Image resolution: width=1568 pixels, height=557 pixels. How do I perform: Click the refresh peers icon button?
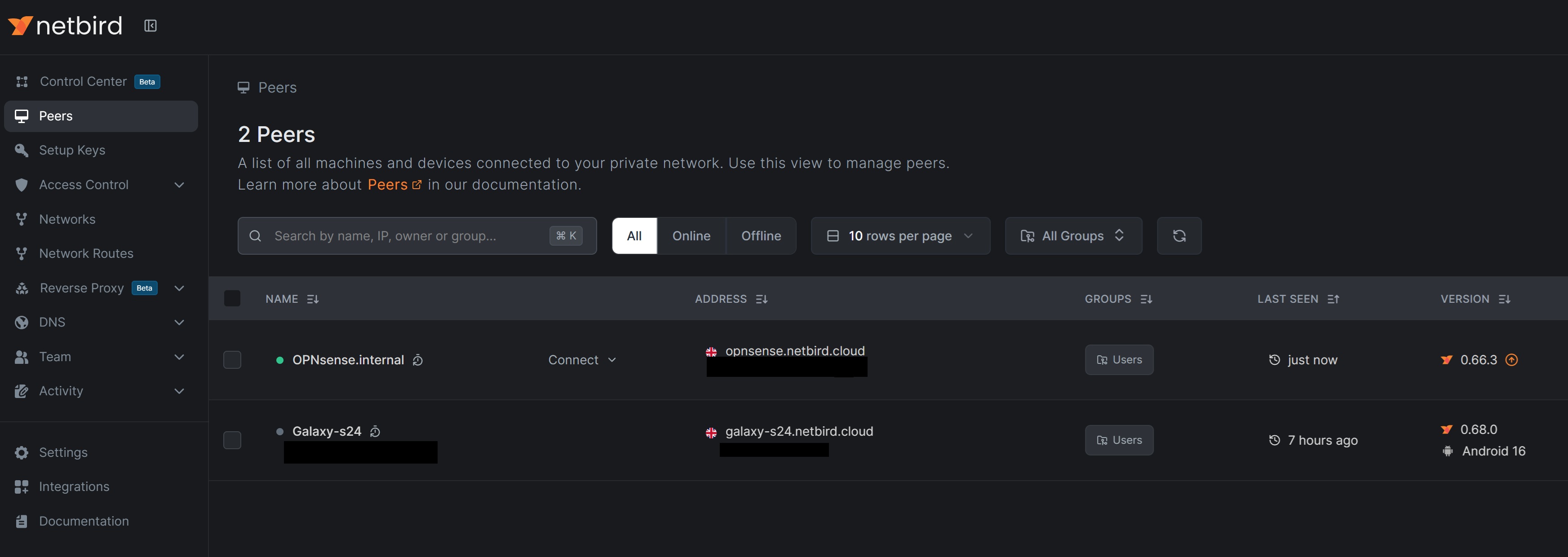(1178, 235)
